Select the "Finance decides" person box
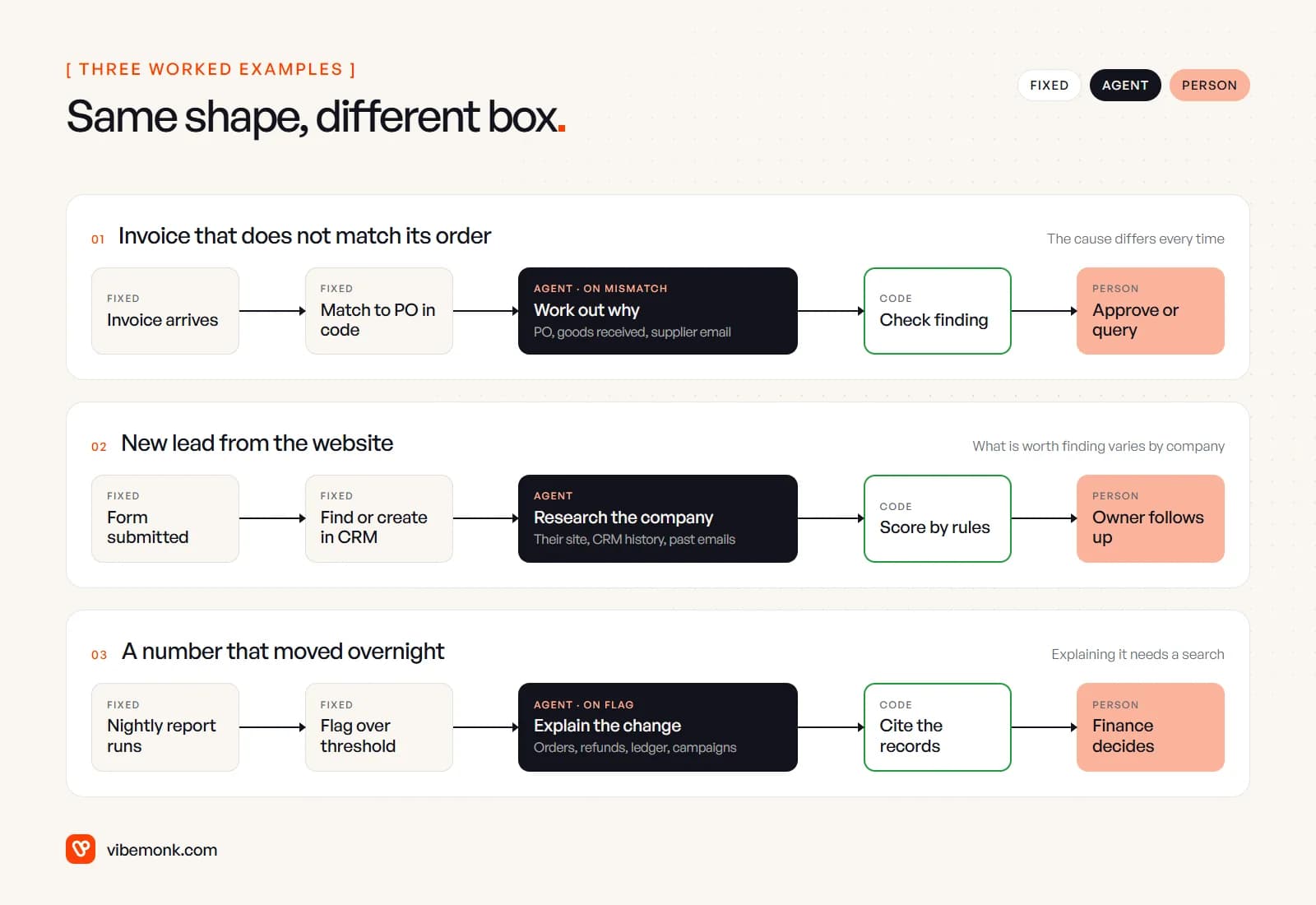Screen dimensions: 1316x905 tap(1151, 727)
